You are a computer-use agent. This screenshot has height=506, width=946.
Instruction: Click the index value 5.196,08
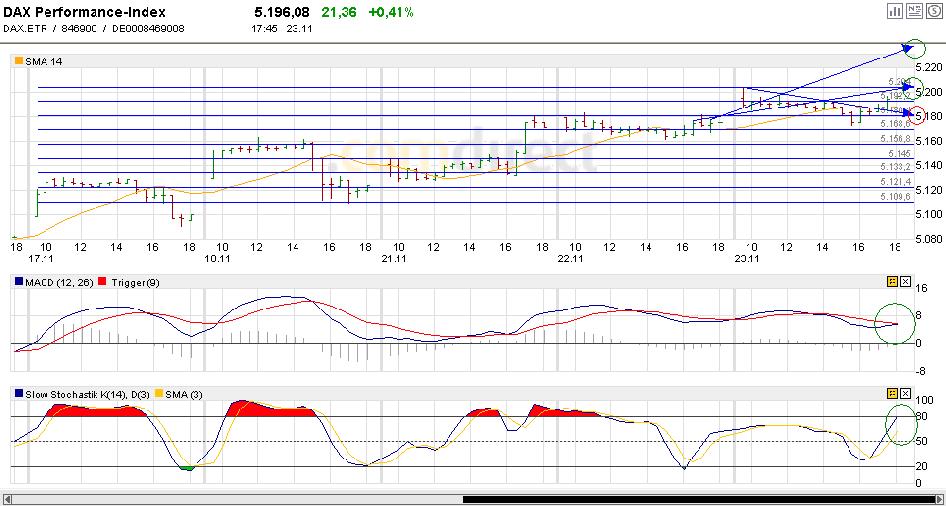[281, 11]
